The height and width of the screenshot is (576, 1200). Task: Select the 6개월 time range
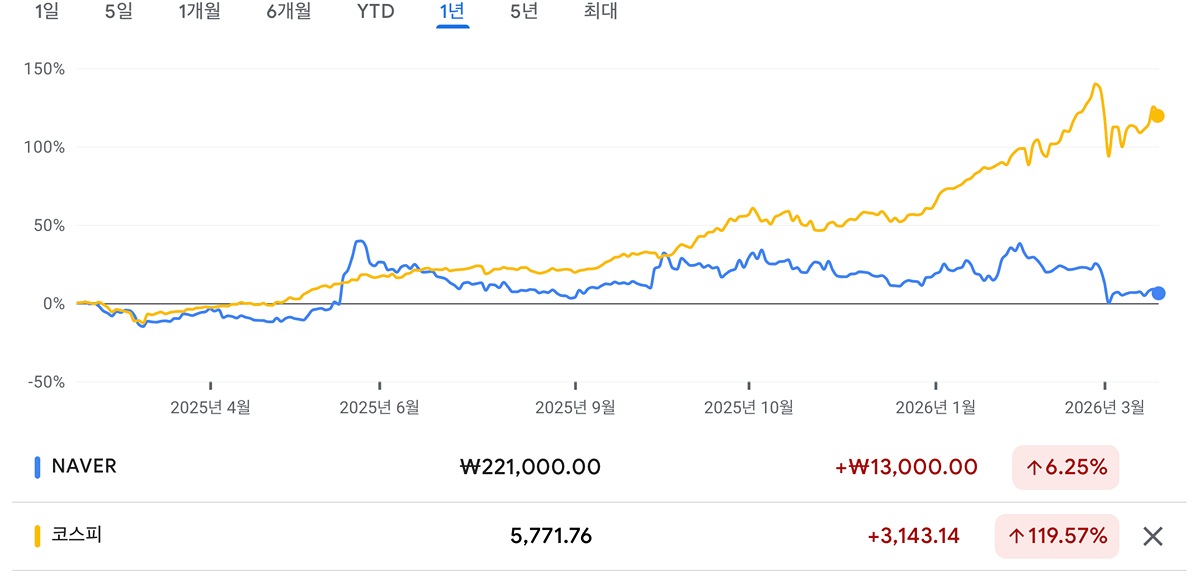click(289, 12)
